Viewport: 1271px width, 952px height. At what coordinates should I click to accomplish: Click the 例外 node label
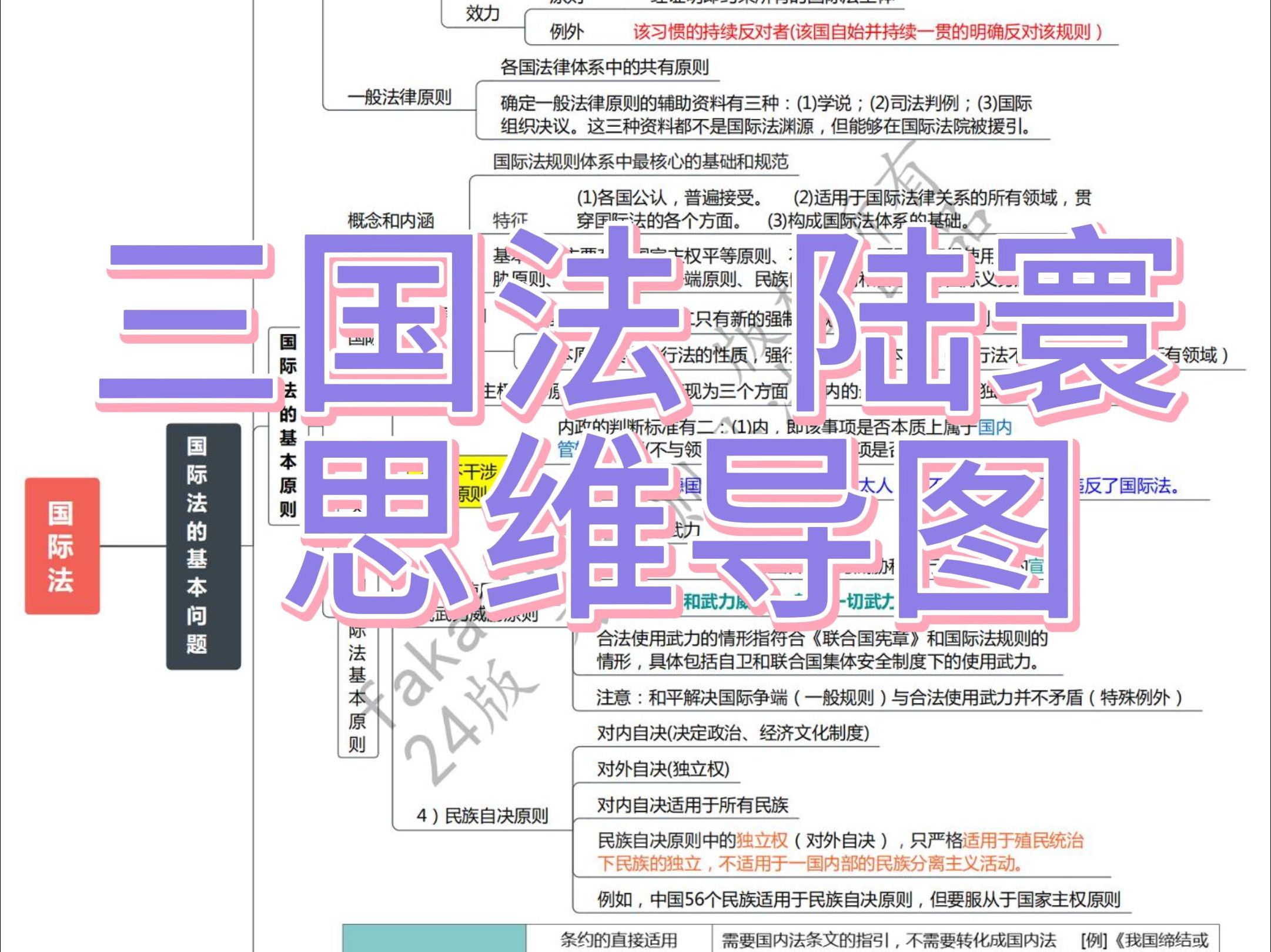tap(567, 32)
